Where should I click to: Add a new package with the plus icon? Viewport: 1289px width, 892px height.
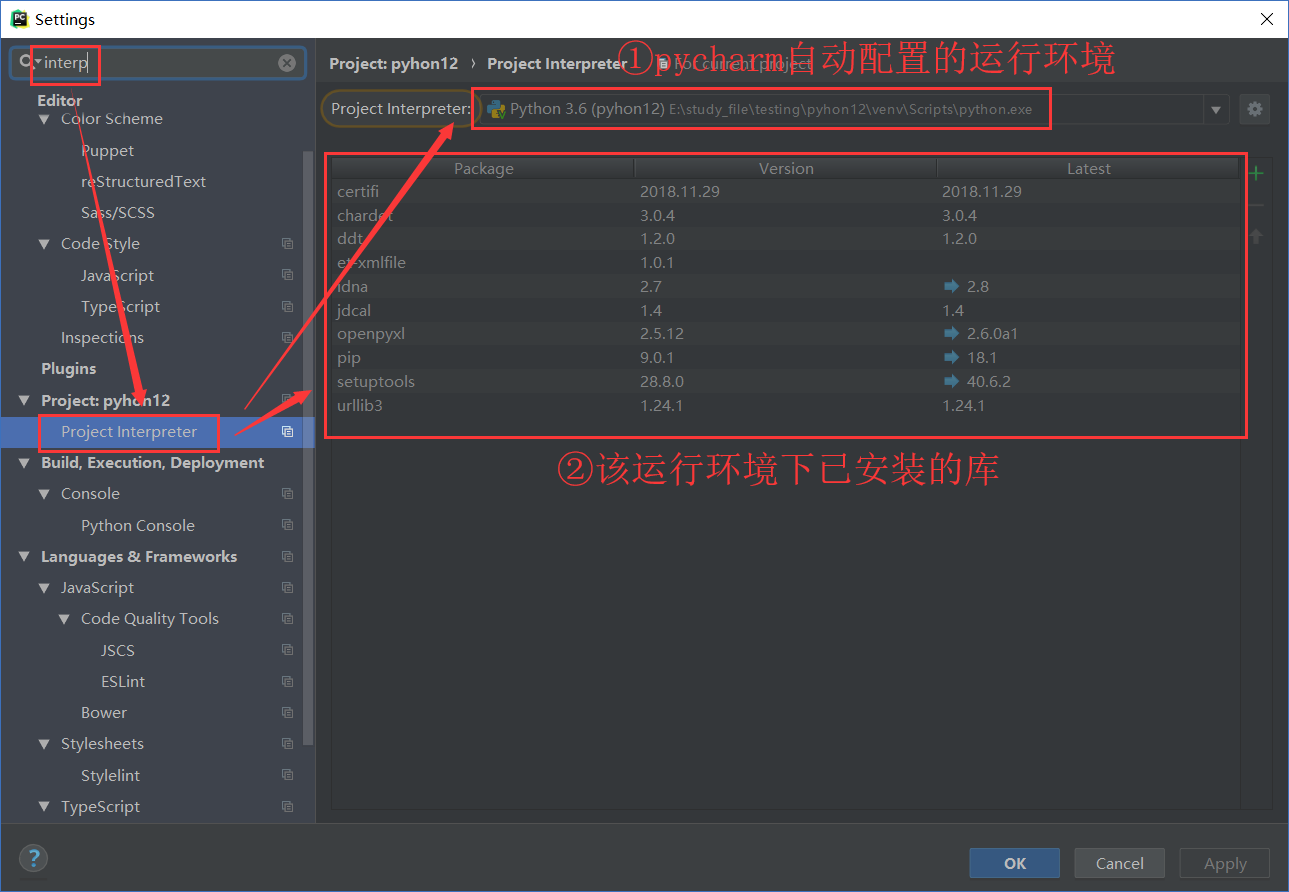[x=1256, y=173]
